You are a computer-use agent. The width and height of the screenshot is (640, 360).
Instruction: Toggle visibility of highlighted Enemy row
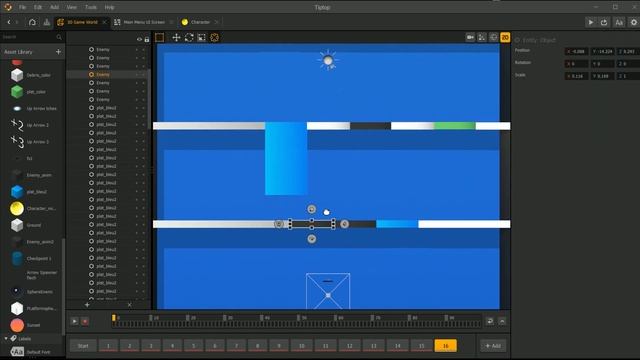pyautogui.click(x=137, y=75)
